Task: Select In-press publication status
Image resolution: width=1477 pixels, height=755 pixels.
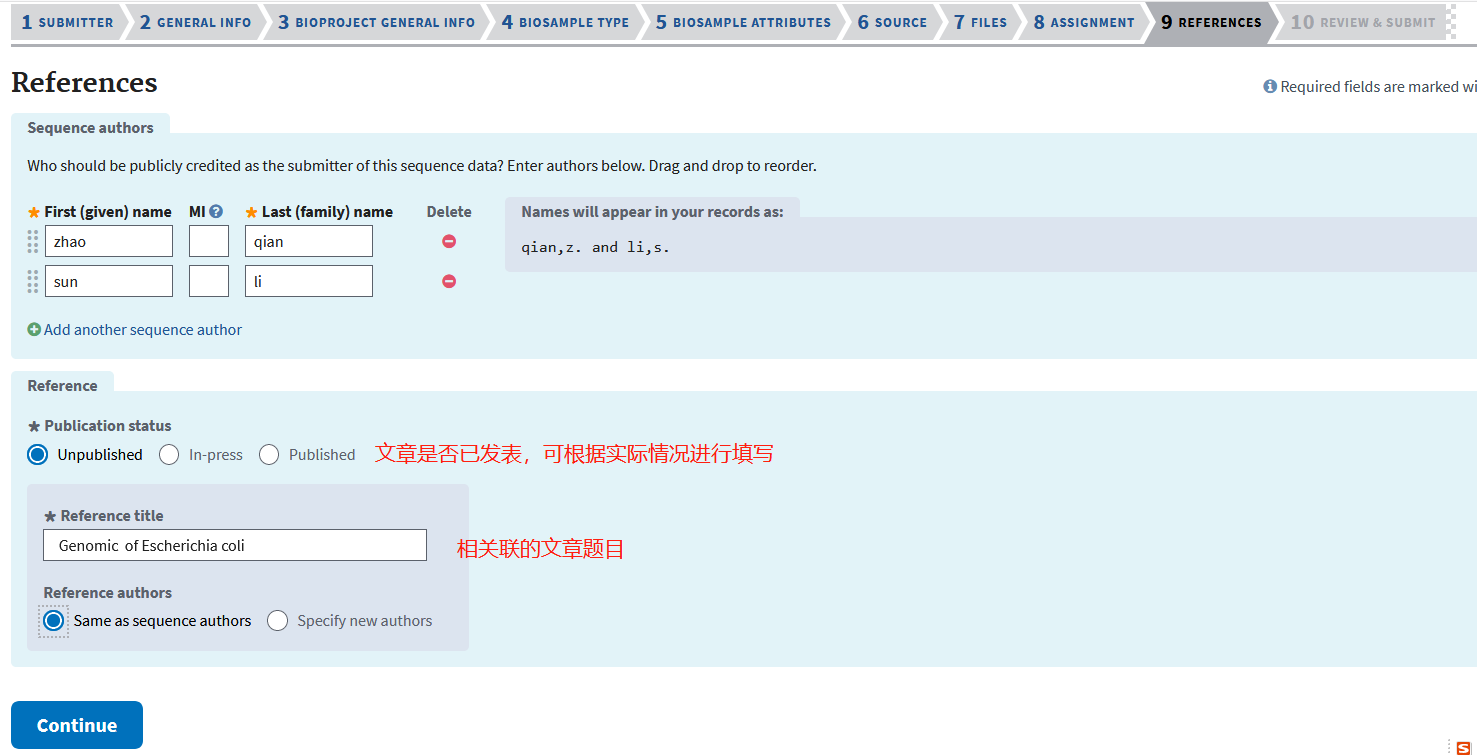Action: pos(169,454)
